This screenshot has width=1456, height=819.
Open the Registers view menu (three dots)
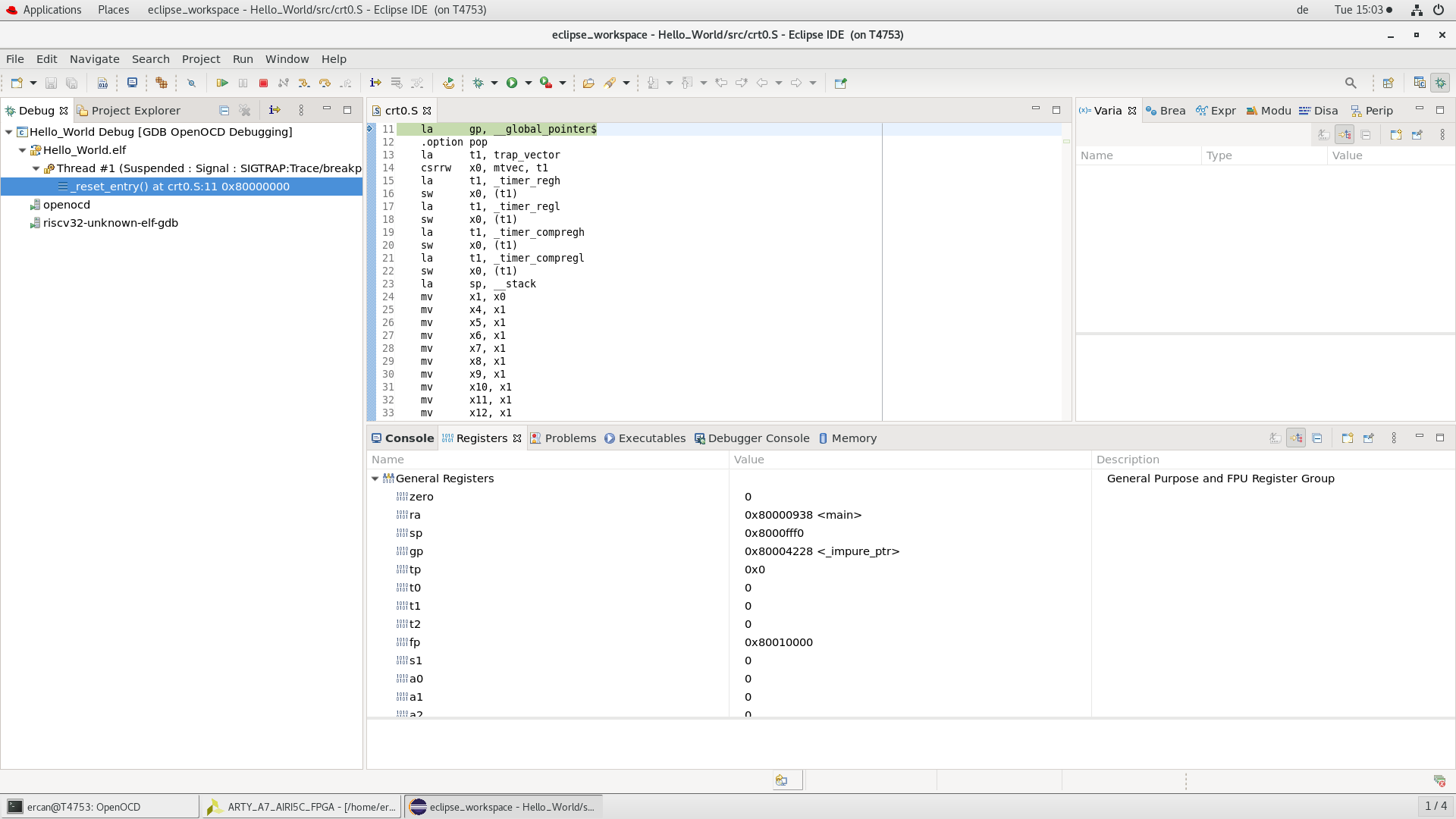pyautogui.click(x=1394, y=438)
